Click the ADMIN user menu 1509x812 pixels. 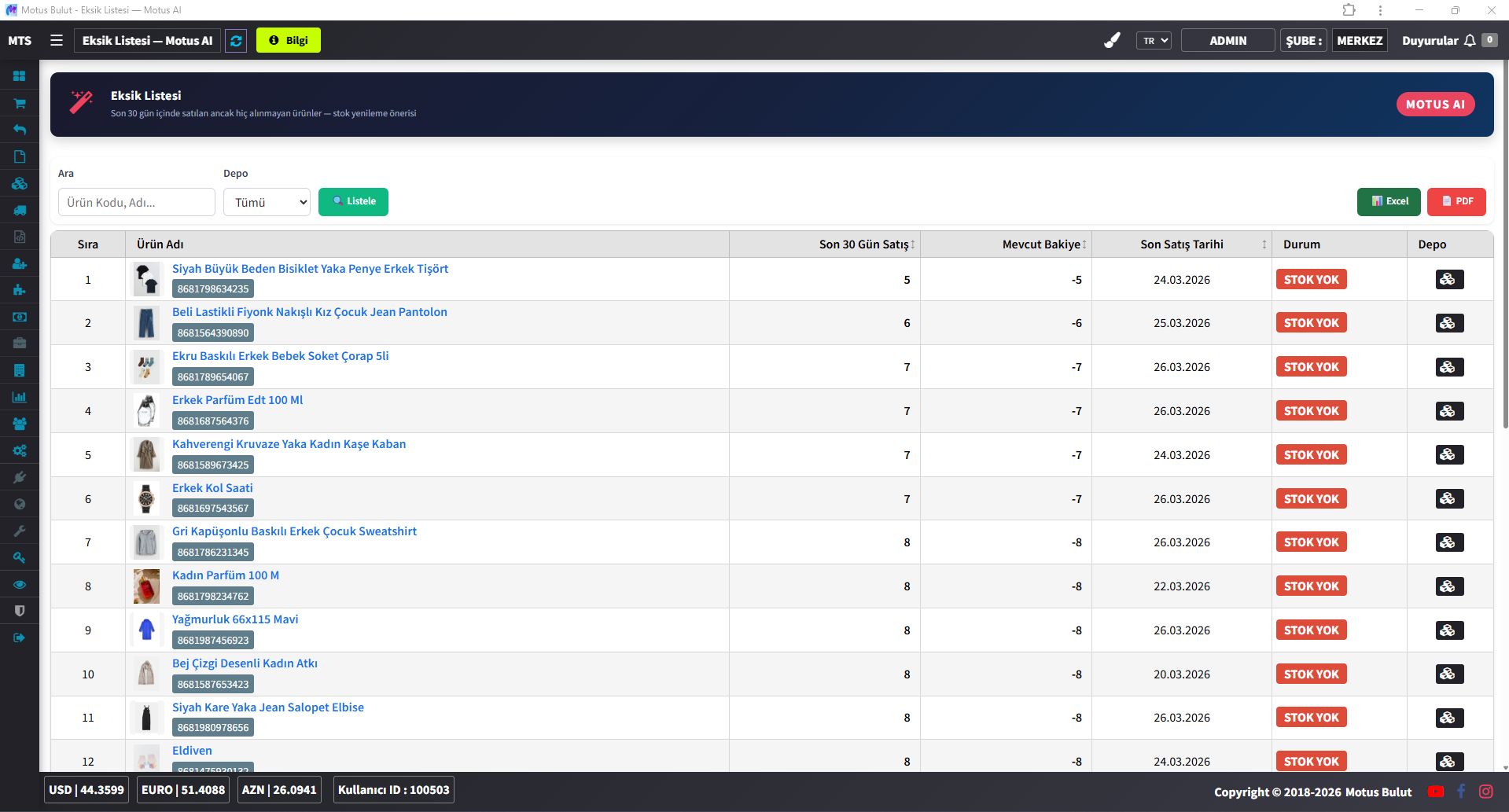click(1227, 41)
